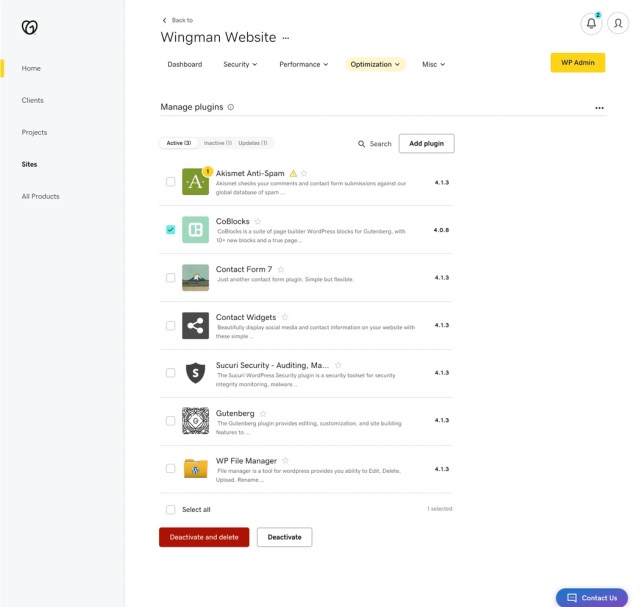
Task: Click the CoBlocks version 4.0.8
Action: pyautogui.click(x=441, y=230)
